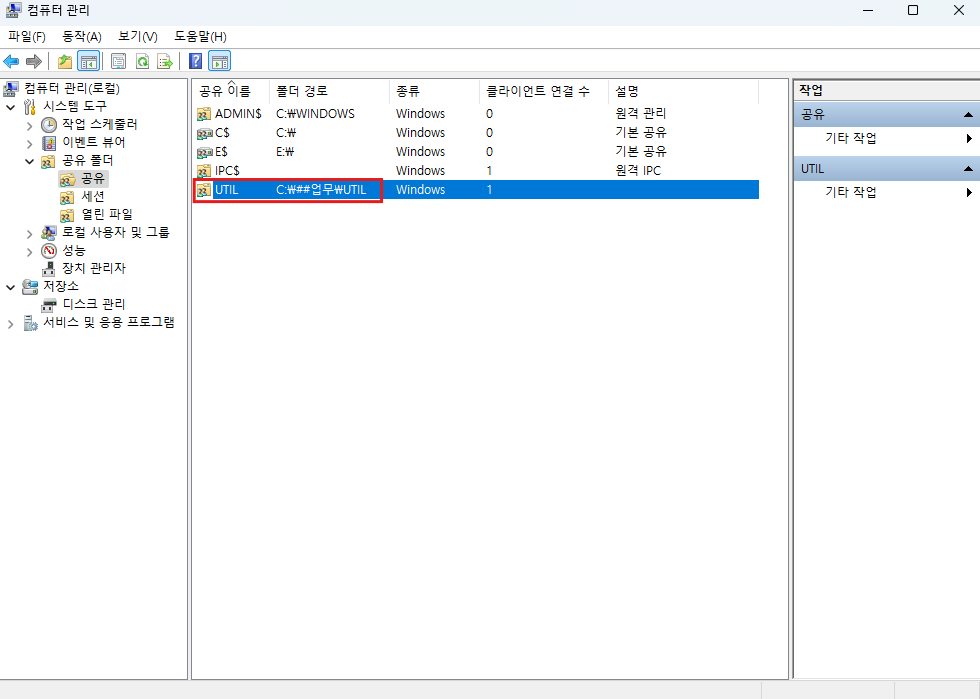Click the forward navigation arrow icon
Viewport: 980px width, 699px height.
pyautogui.click(x=33, y=61)
